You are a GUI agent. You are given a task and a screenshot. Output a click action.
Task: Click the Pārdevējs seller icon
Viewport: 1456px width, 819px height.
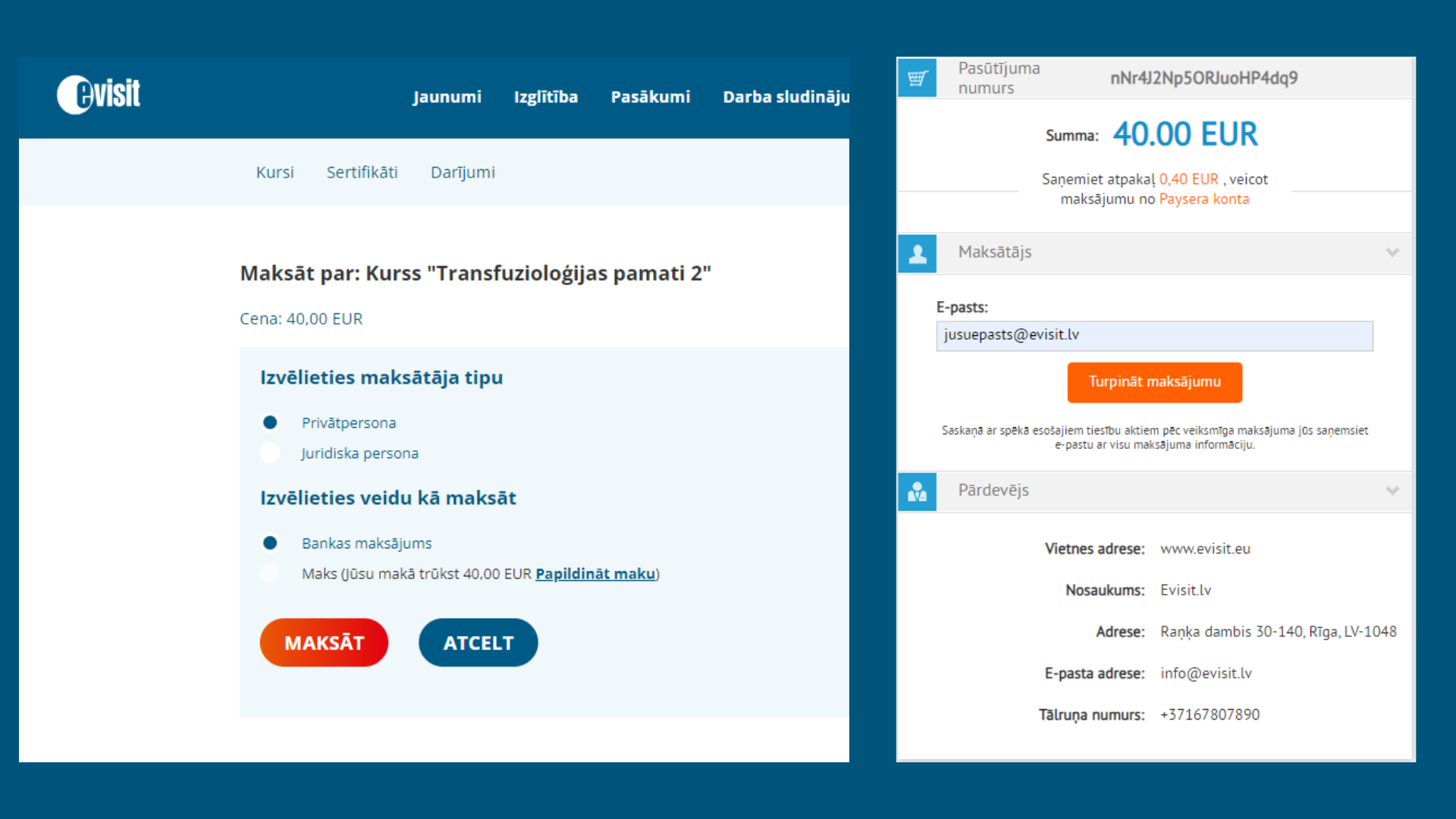click(x=918, y=491)
